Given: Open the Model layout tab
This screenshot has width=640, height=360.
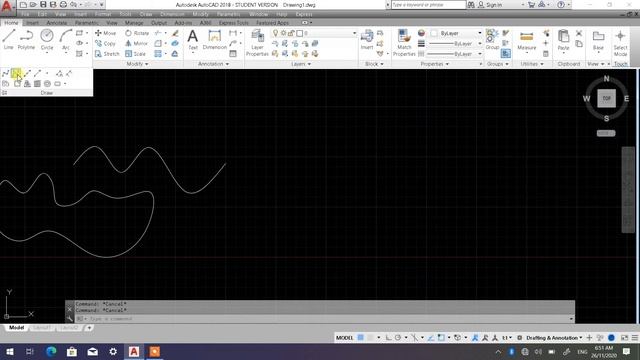Looking at the screenshot, I should click(x=16, y=328).
